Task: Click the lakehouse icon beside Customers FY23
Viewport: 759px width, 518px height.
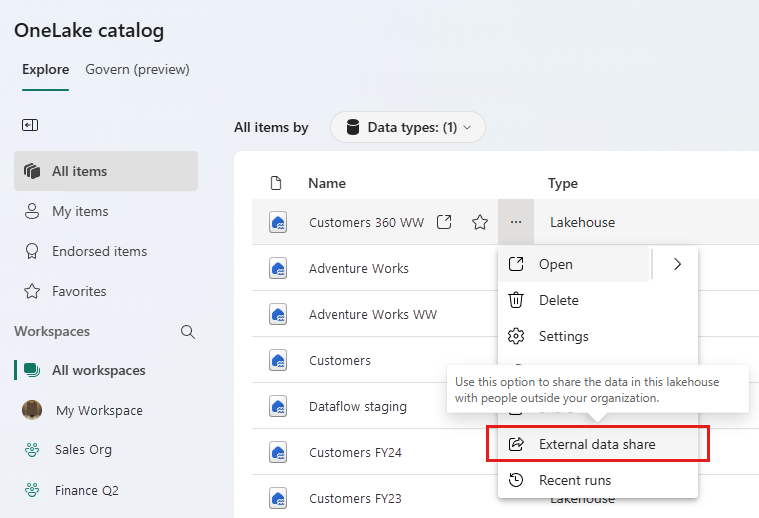Action: [x=278, y=498]
